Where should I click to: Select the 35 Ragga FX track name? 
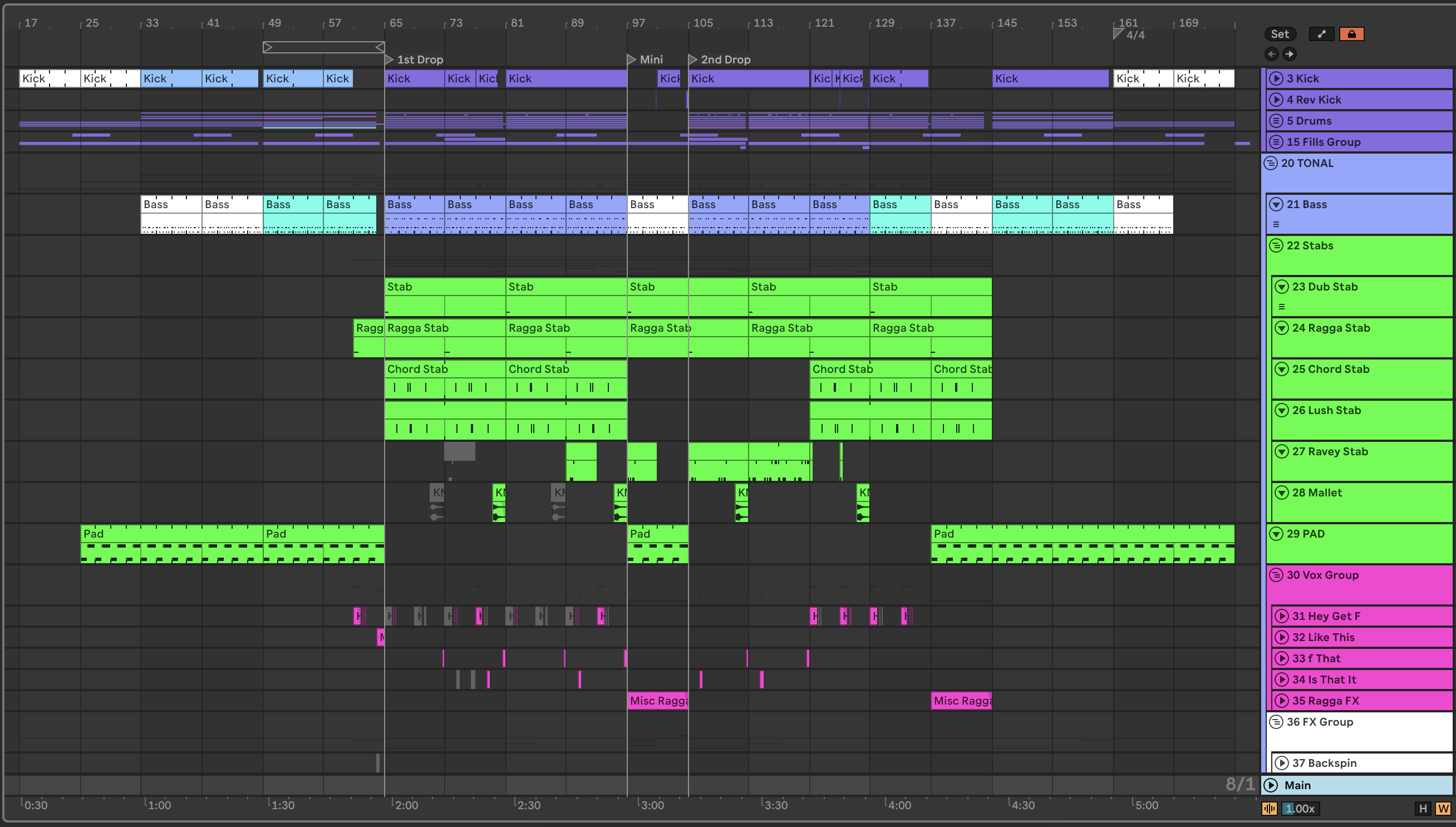(1325, 701)
